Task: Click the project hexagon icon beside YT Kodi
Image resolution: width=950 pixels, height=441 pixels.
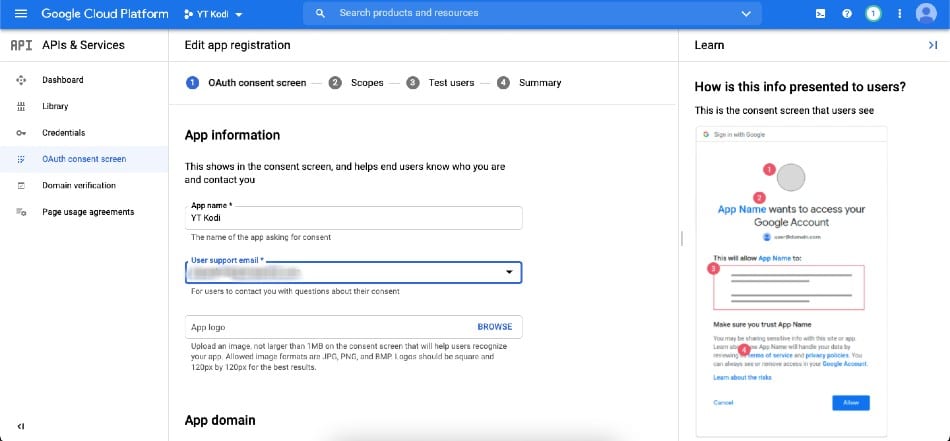Action: pos(188,14)
